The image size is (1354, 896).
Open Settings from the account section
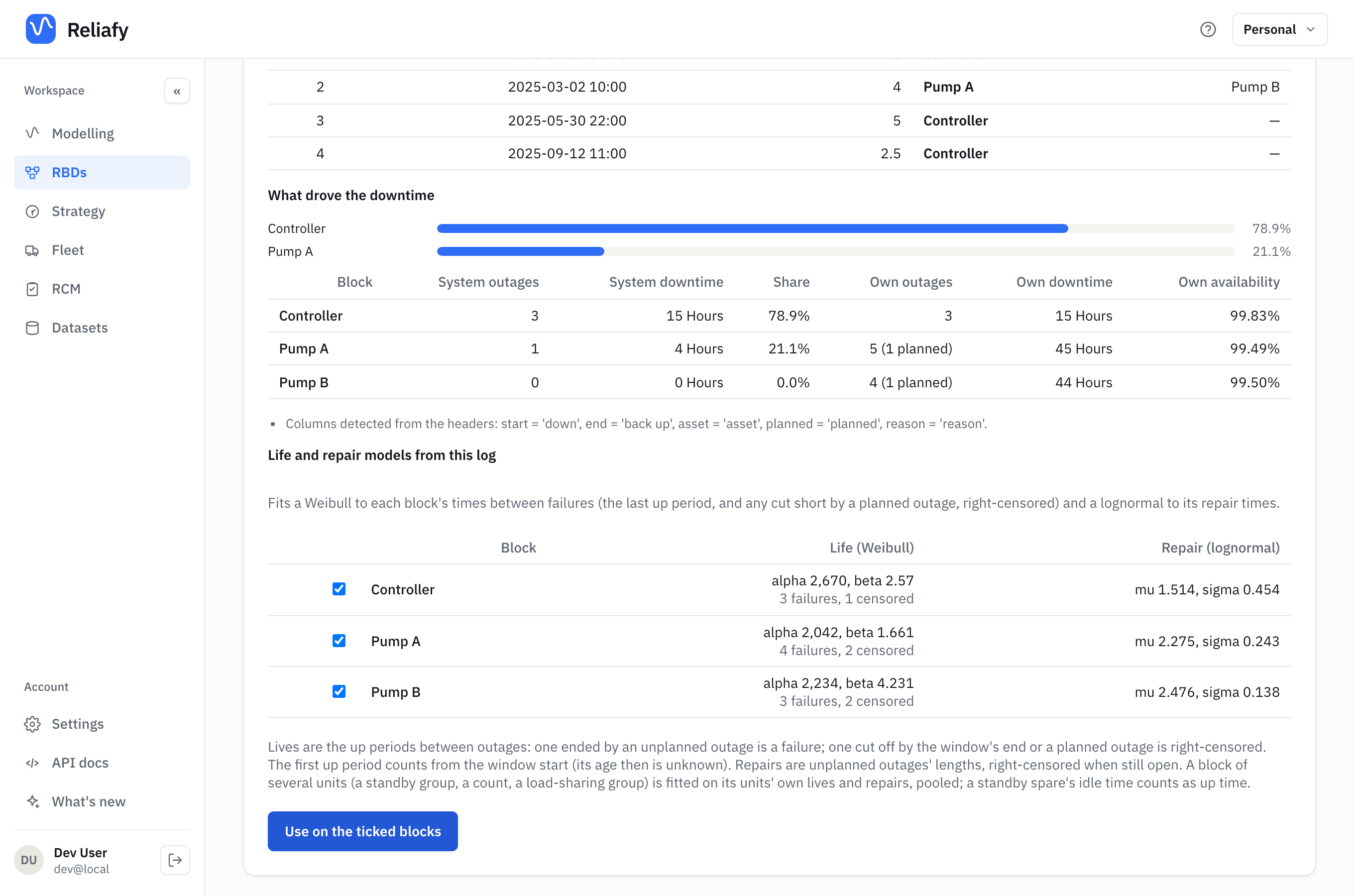click(x=102, y=724)
